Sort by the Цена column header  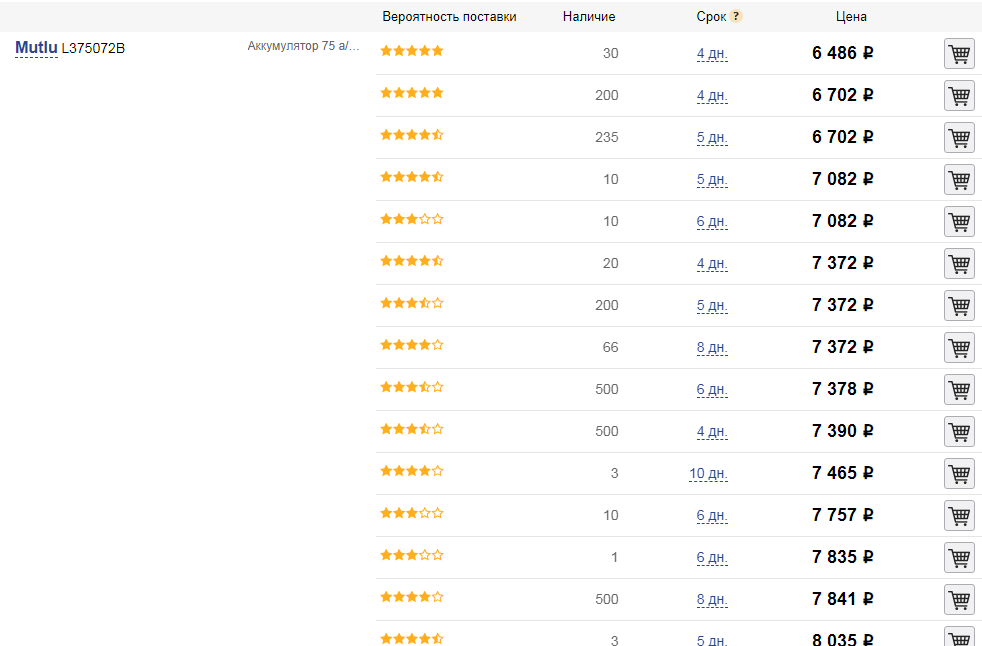click(851, 16)
